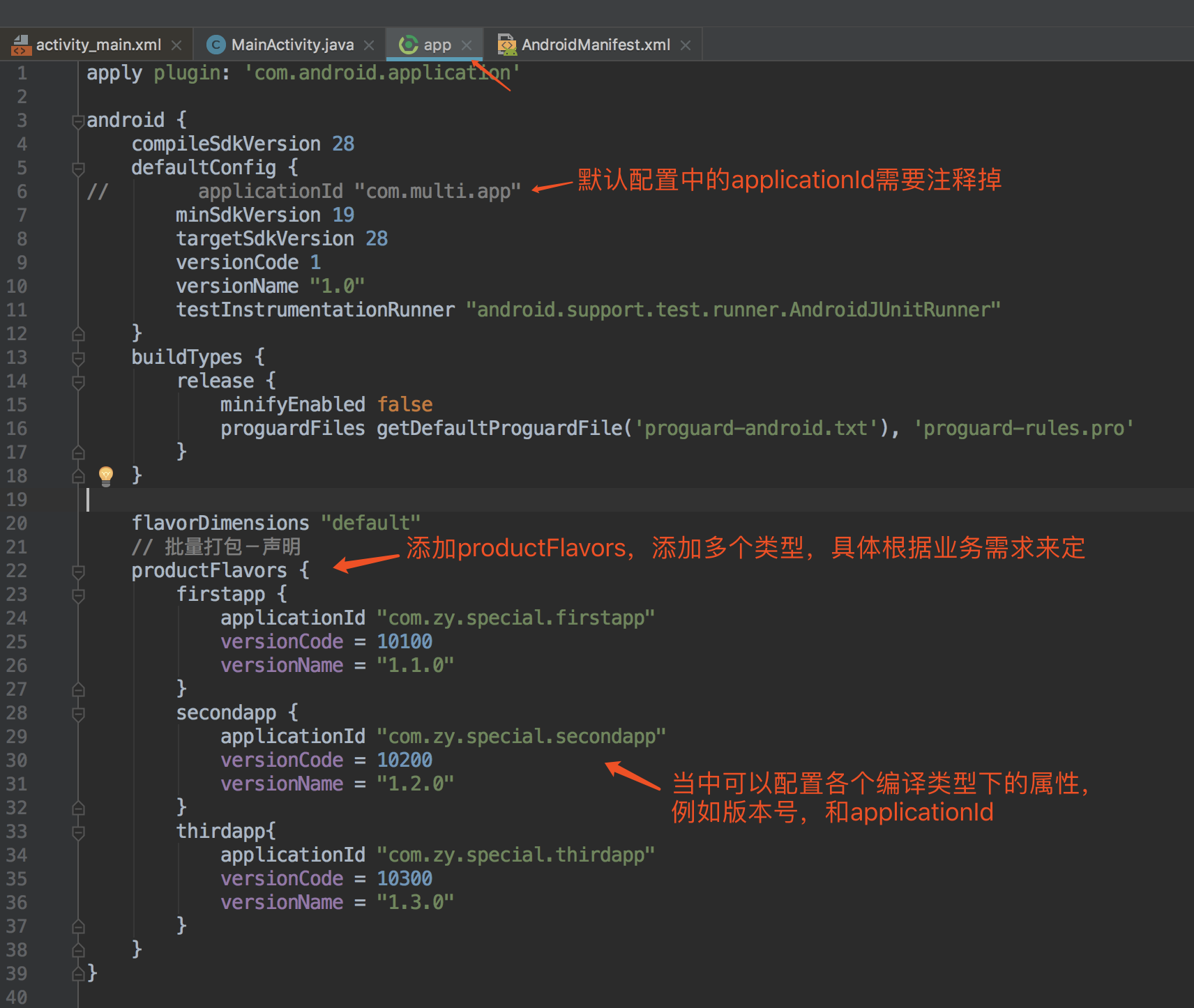Click fold end marker on line 27

[79, 689]
